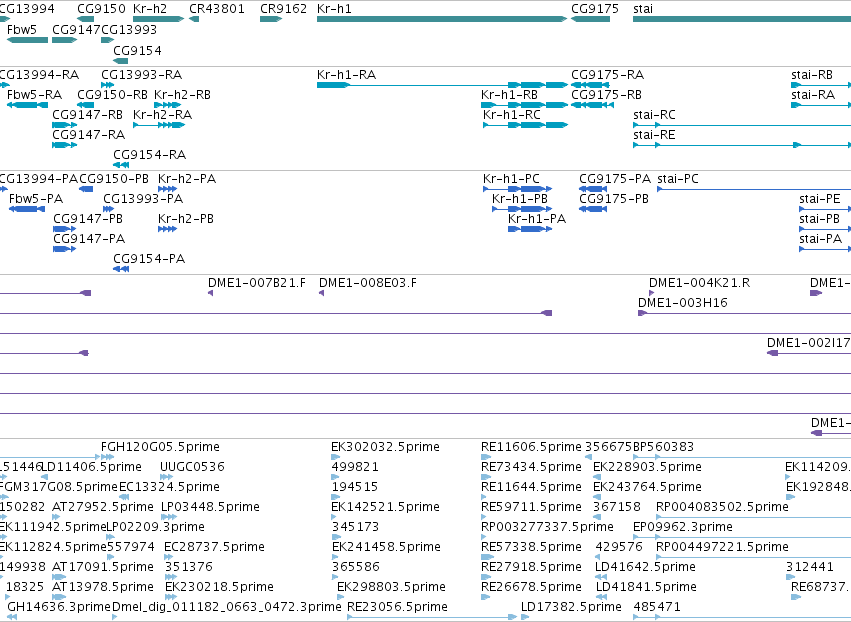Screen dimensions: 851x622
Task: Open the stai-PE protein label
Action: (x=820, y=199)
